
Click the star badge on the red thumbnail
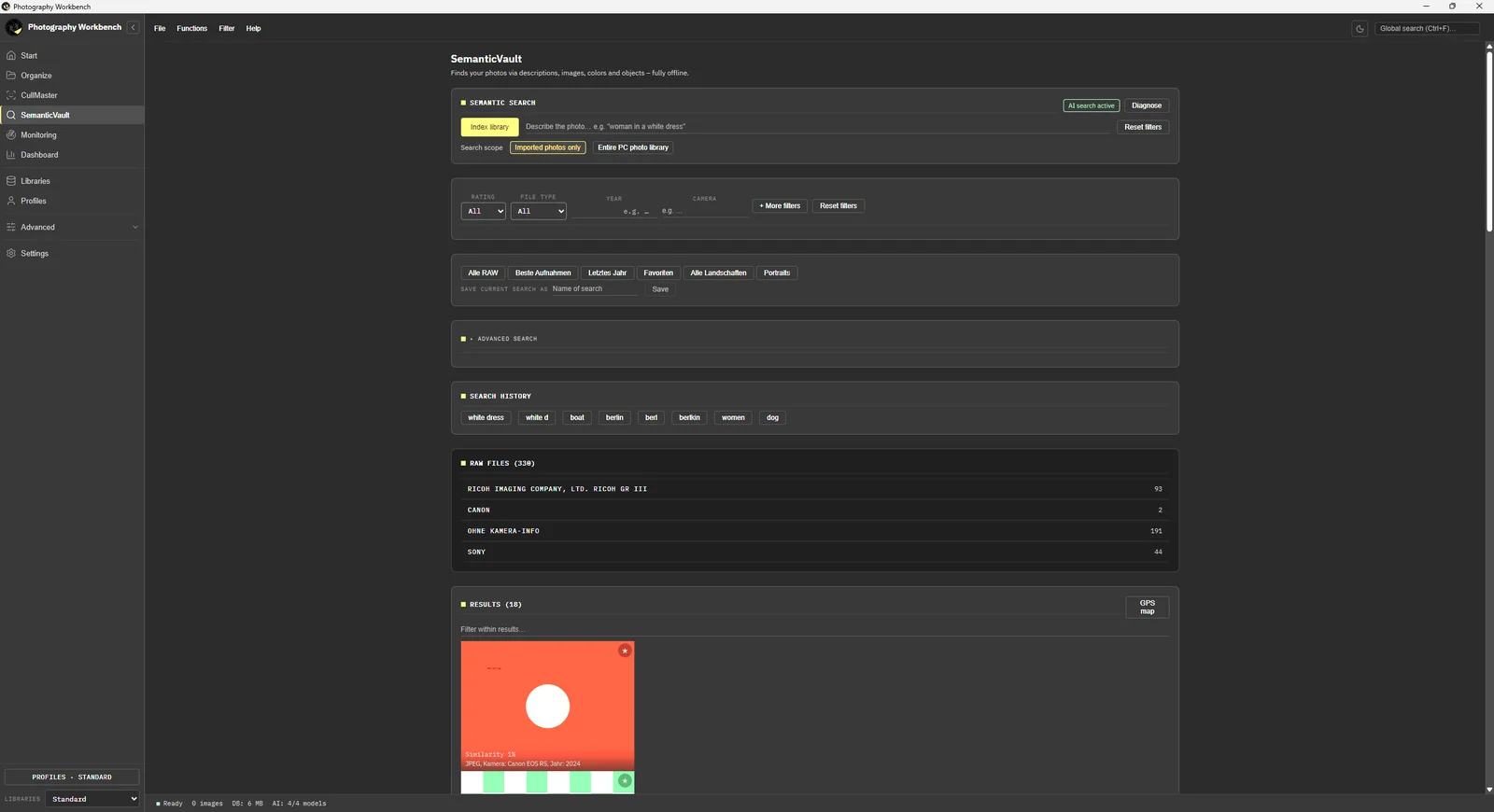(x=625, y=651)
